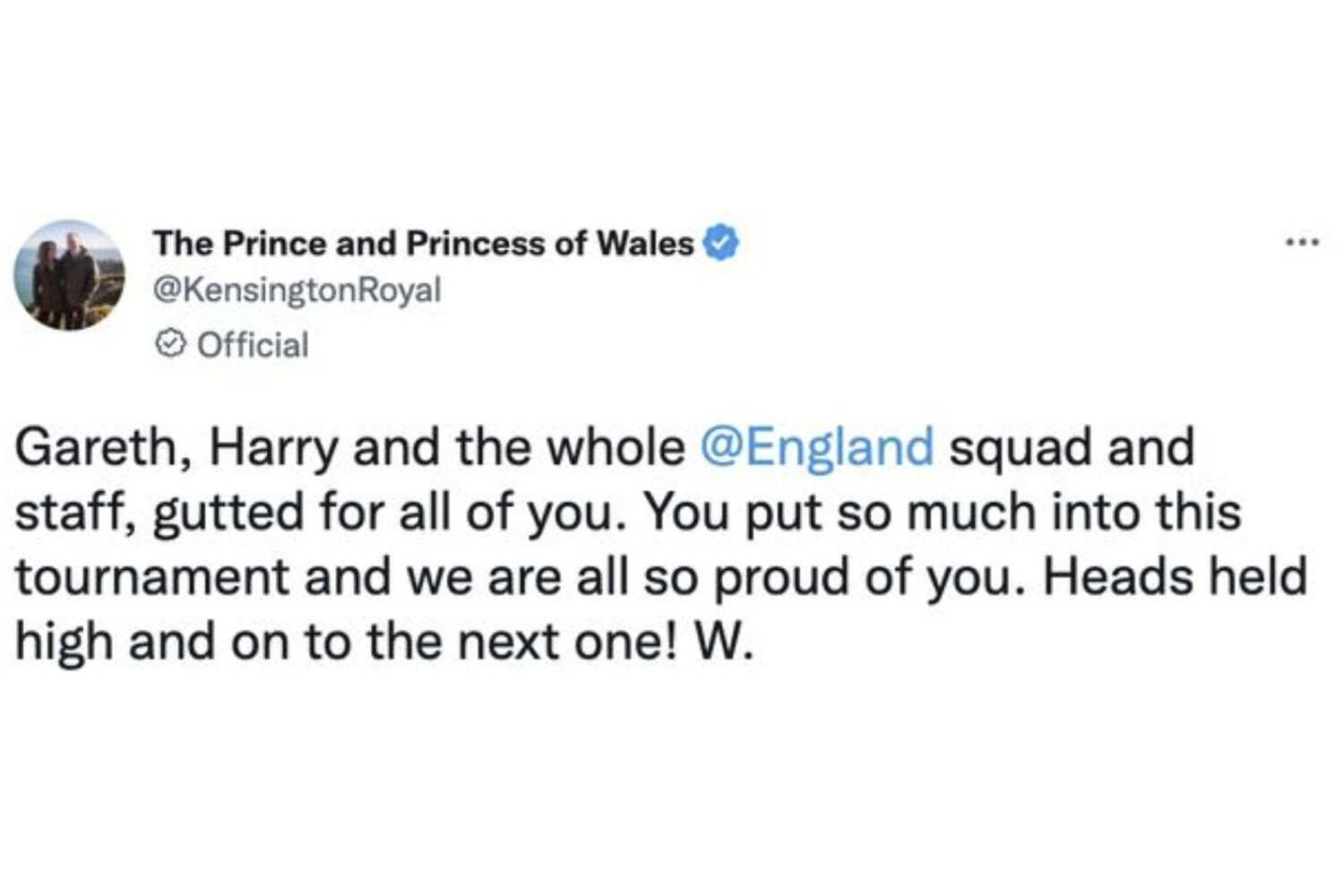This screenshot has height=896, width=1344.
Task: Click the round profile avatar photo
Action: (x=69, y=275)
